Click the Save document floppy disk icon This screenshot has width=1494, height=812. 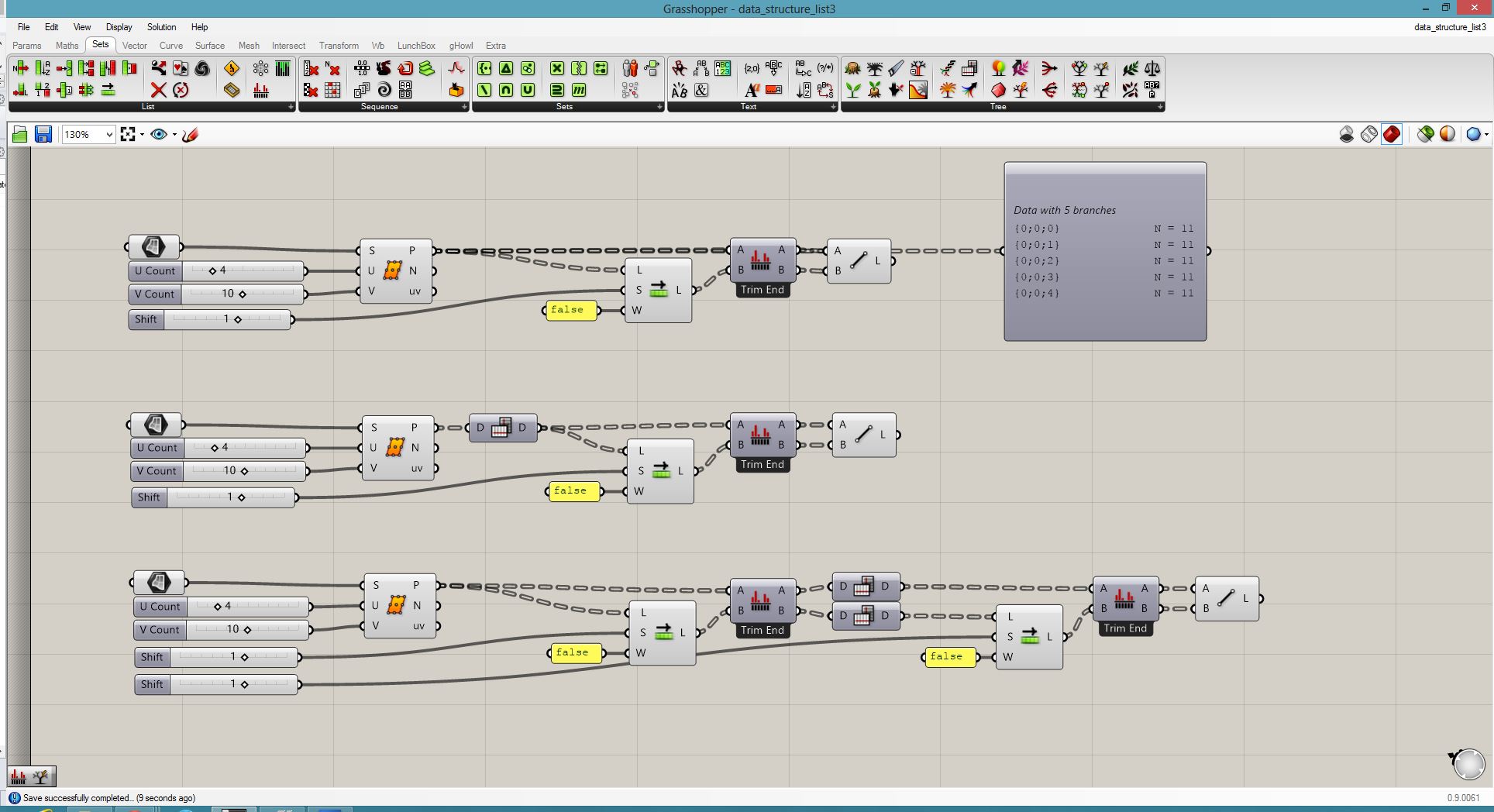click(43, 135)
